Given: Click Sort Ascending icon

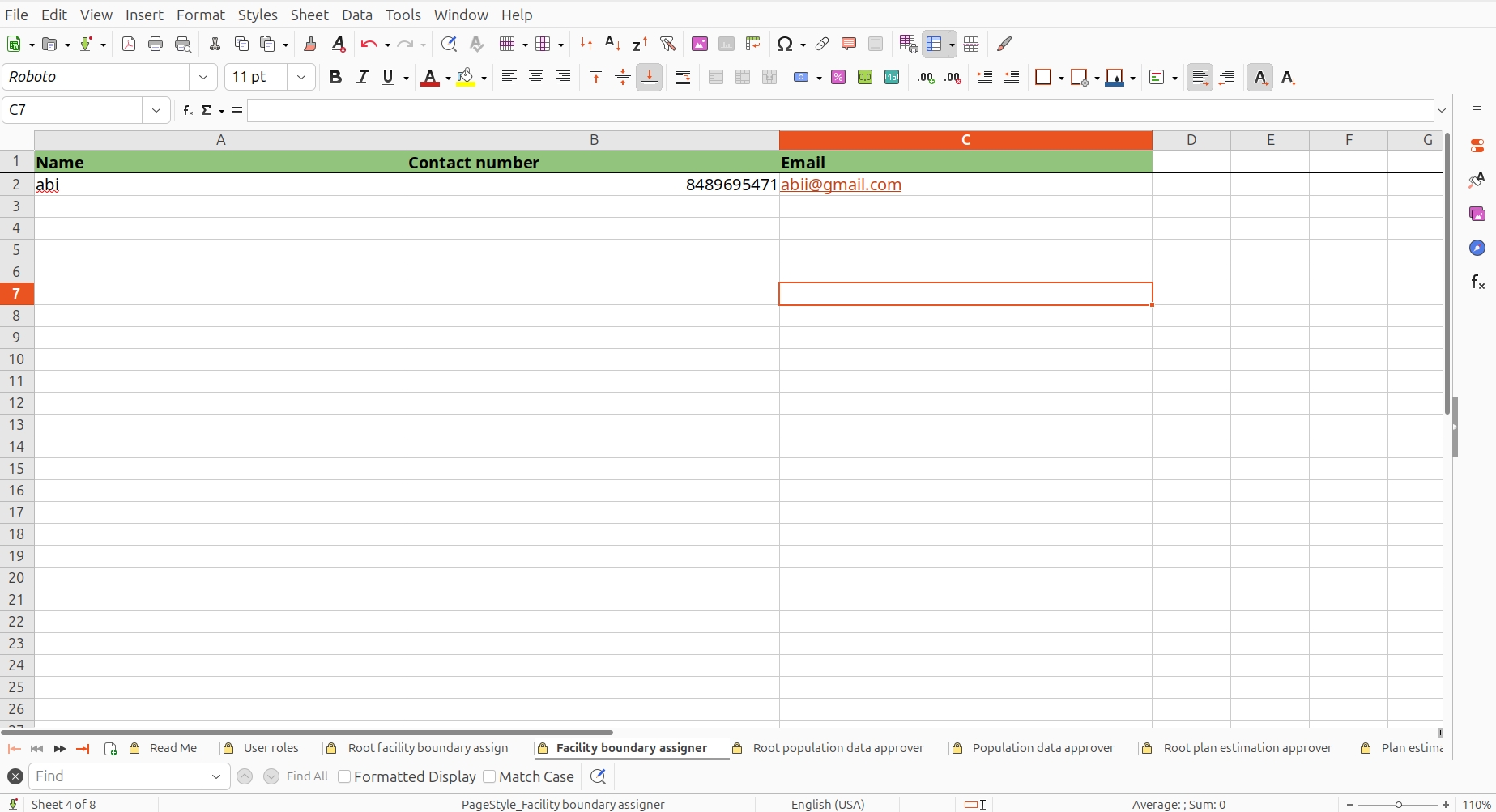Looking at the screenshot, I should [613, 45].
